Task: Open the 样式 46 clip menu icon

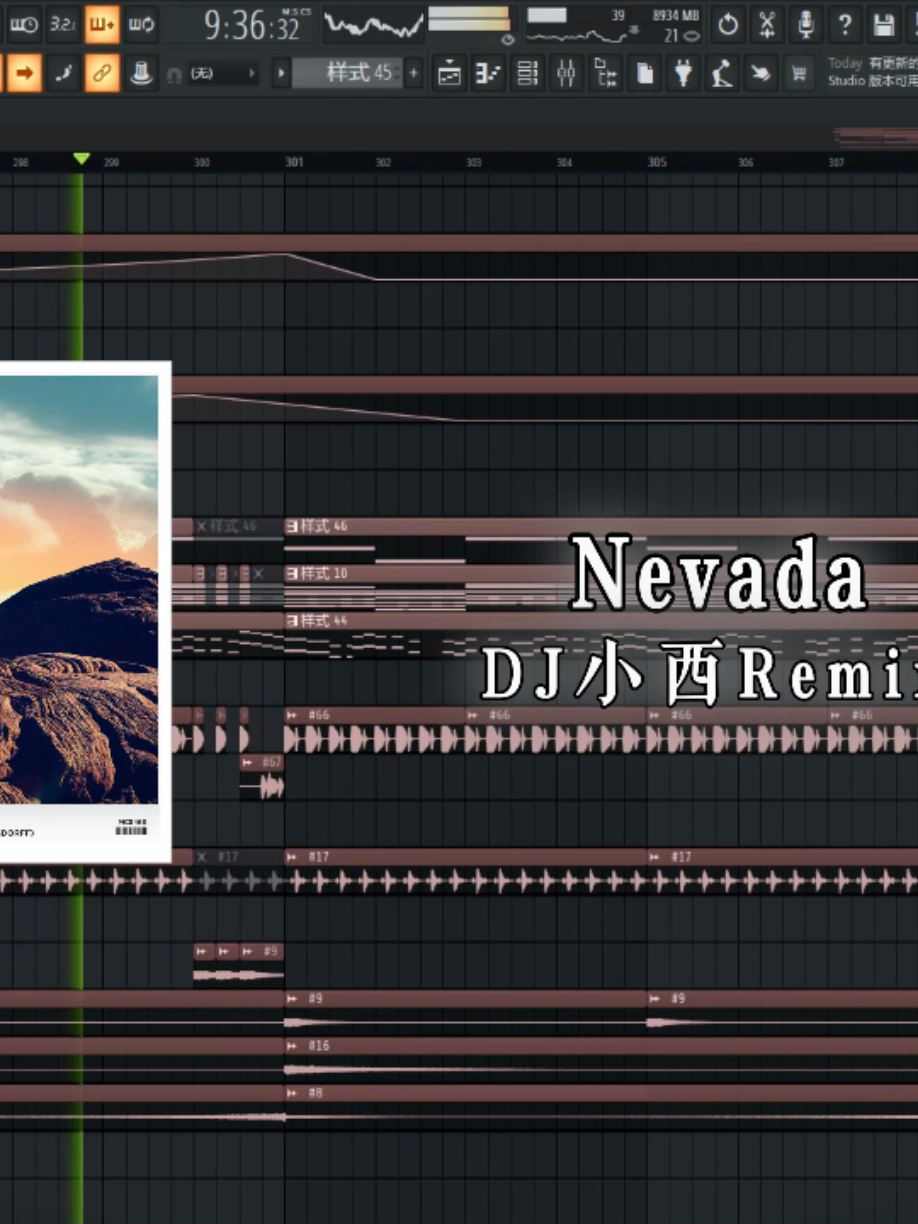Action: (x=292, y=526)
